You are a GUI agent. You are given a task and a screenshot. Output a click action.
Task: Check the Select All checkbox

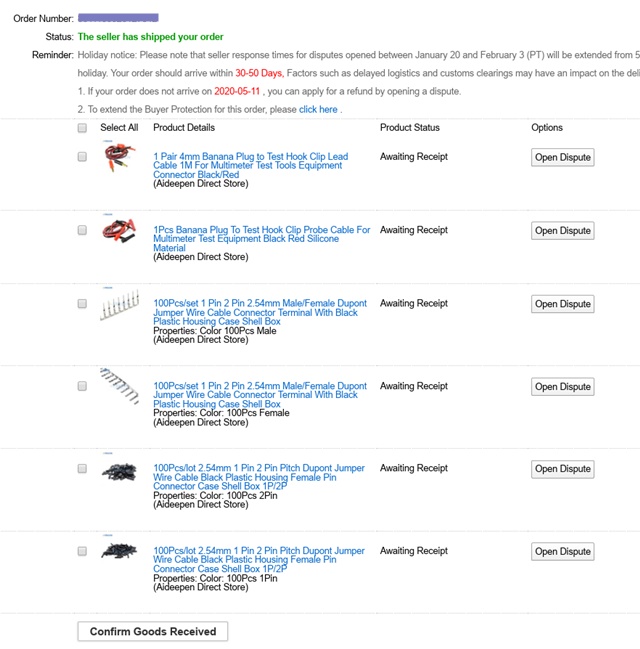point(82,128)
